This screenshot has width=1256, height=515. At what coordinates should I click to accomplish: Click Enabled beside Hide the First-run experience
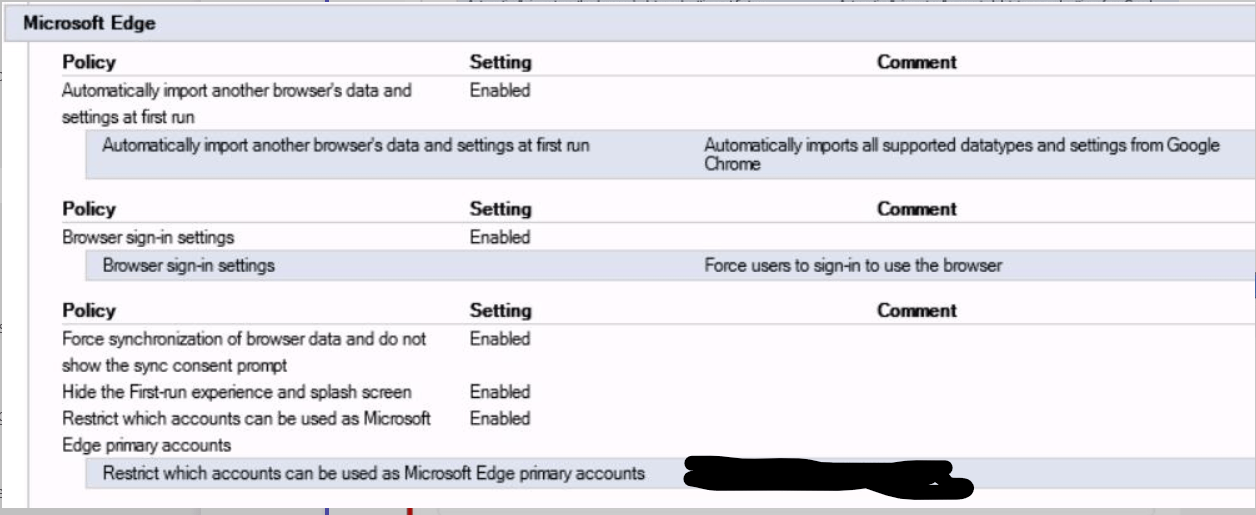pyautogui.click(x=500, y=392)
